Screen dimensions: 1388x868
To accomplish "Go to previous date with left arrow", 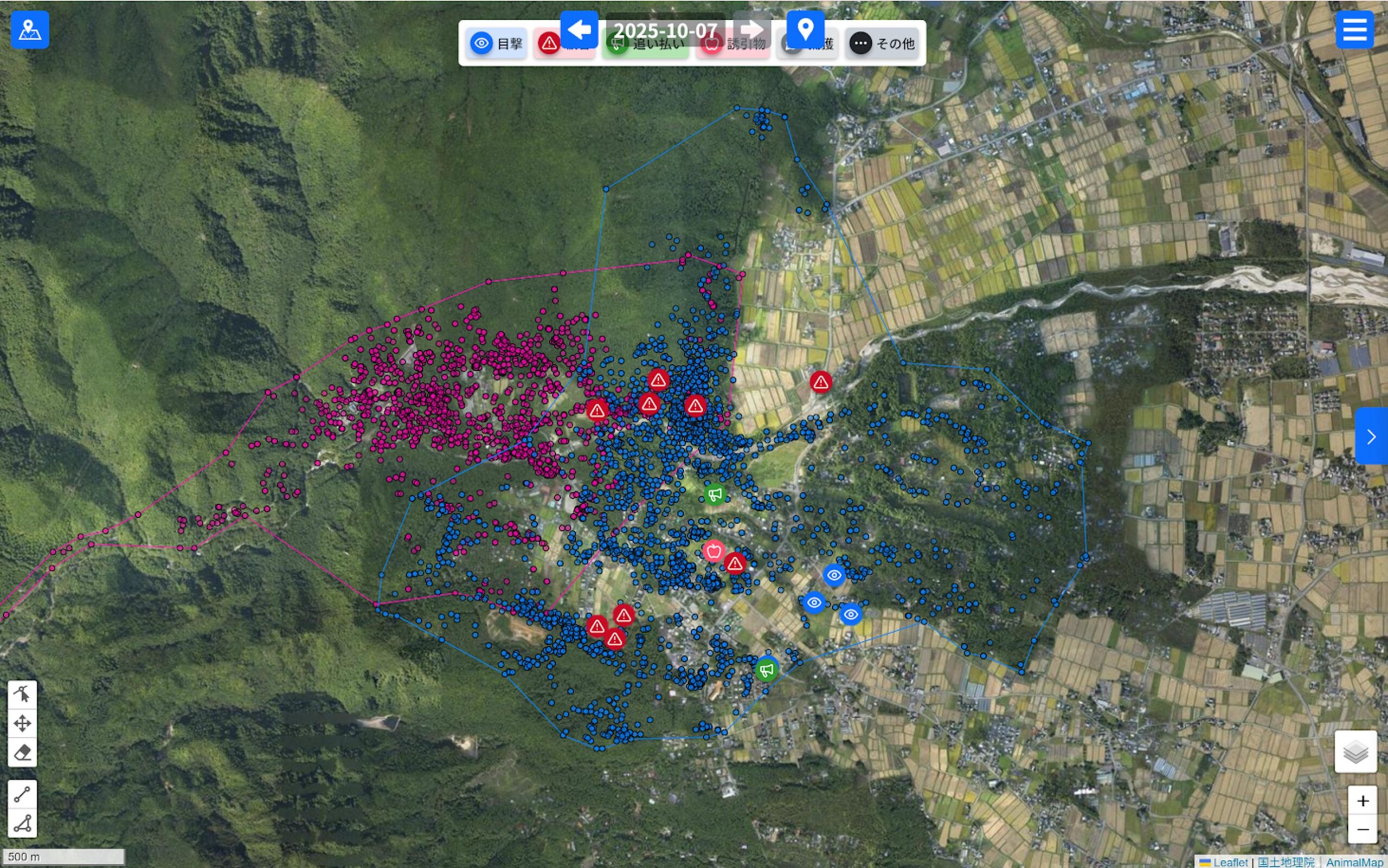I will 579,29.
